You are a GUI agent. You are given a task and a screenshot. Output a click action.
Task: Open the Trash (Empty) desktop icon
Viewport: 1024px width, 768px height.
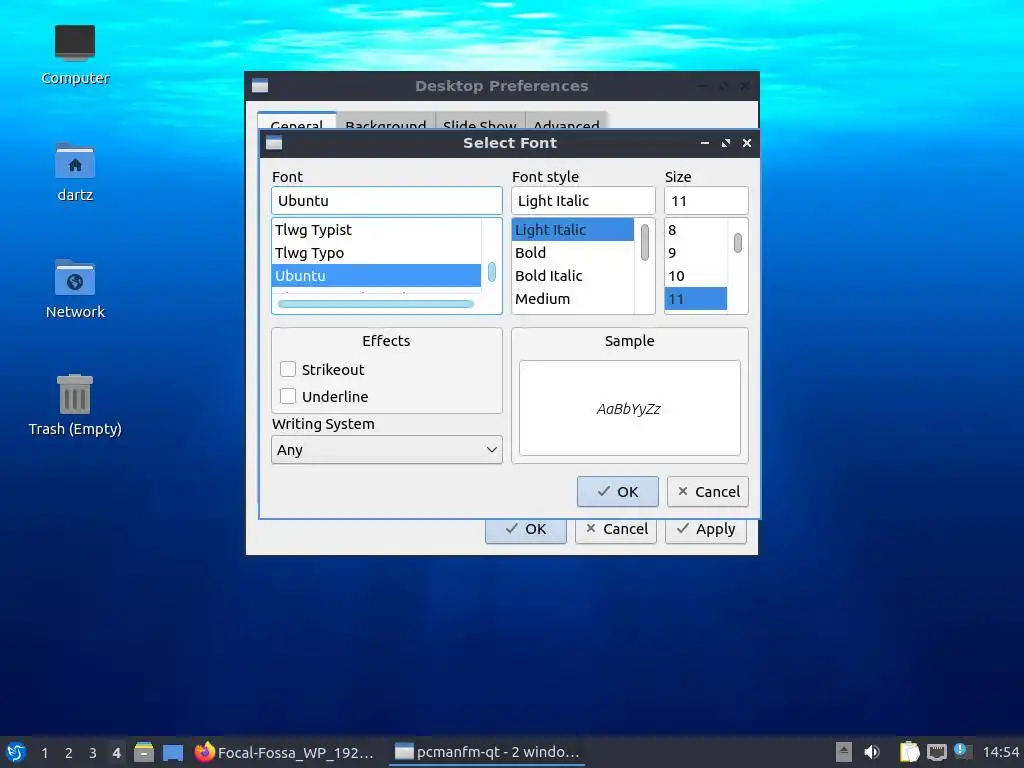[x=74, y=405]
